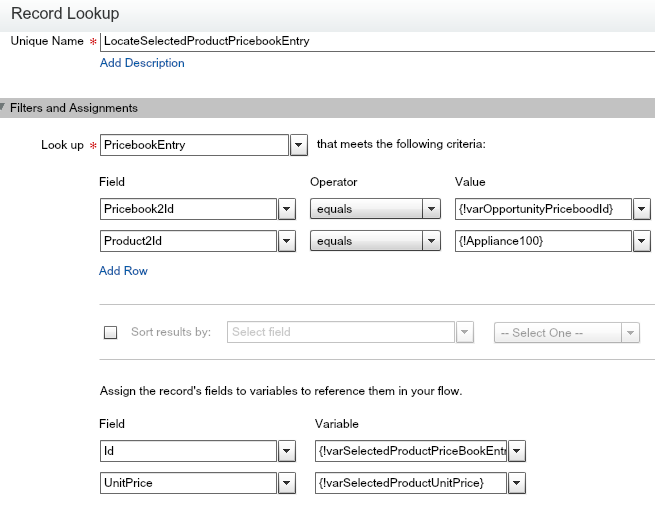
Task: Open operator dropdown in the Pricebook2Id row
Action: tap(432, 209)
